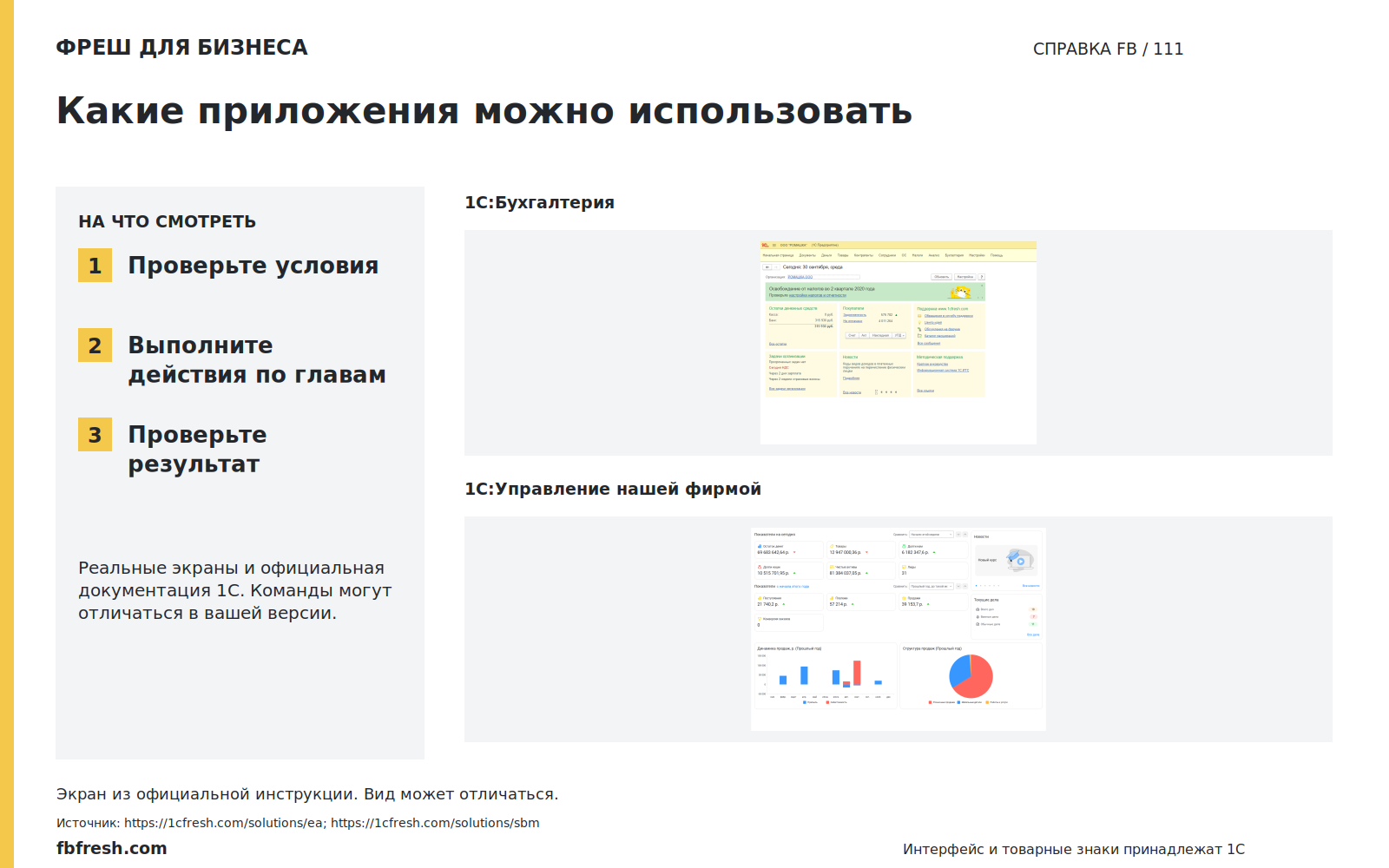Screen dimensions: 1389x868
Task: Open the 1cfresh.com/solutions/ea source link
Action: pyautogui.click(x=224, y=823)
